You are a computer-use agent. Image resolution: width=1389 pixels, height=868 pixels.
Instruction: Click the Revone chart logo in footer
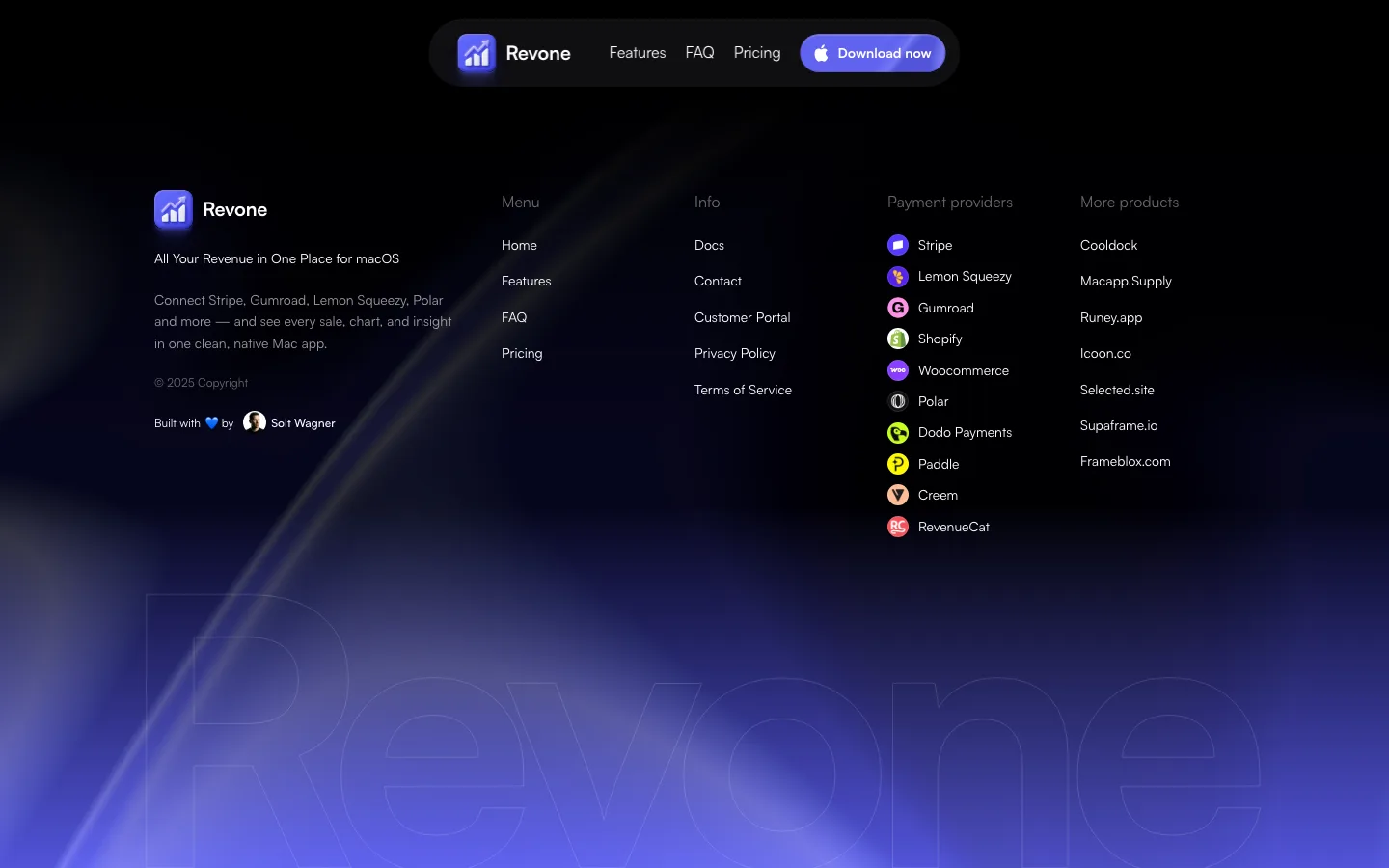[x=174, y=209]
